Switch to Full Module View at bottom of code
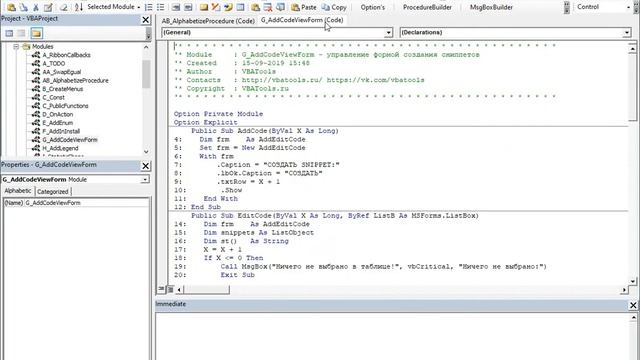 coord(170,289)
